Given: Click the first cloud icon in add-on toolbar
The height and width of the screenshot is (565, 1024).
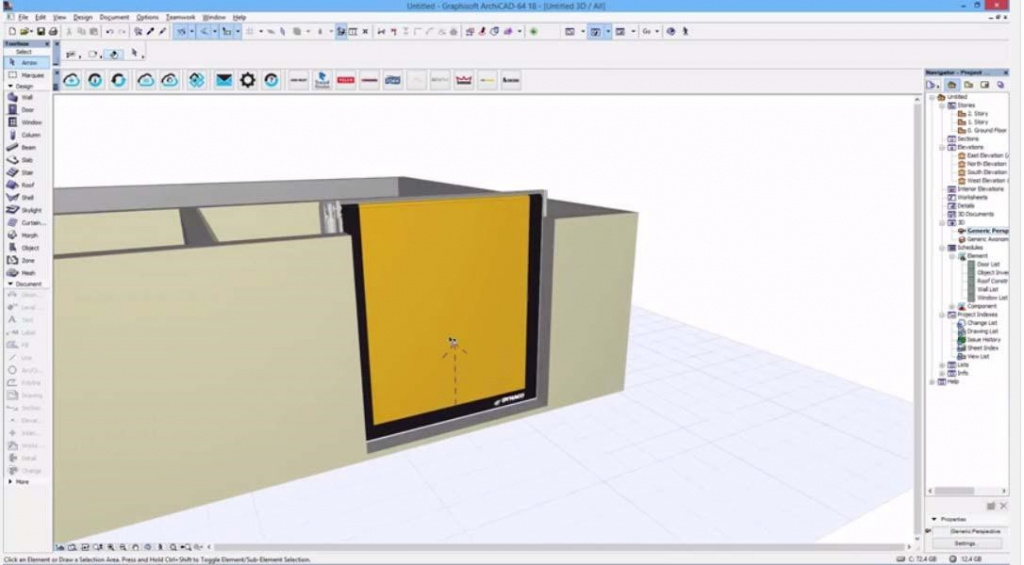Looking at the screenshot, I should pos(72,80).
